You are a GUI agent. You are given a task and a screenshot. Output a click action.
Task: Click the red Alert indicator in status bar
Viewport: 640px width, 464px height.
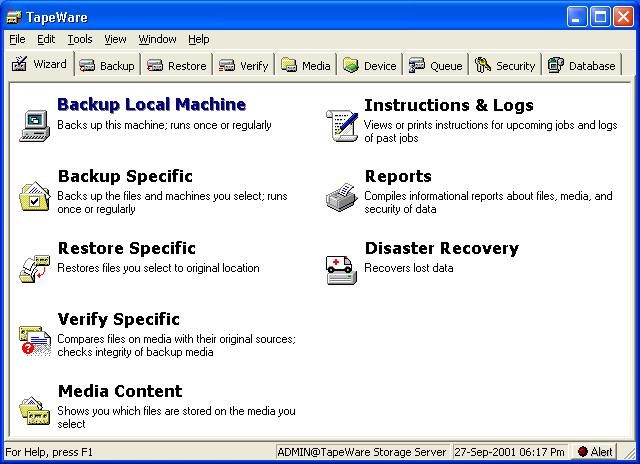tap(595, 451)
